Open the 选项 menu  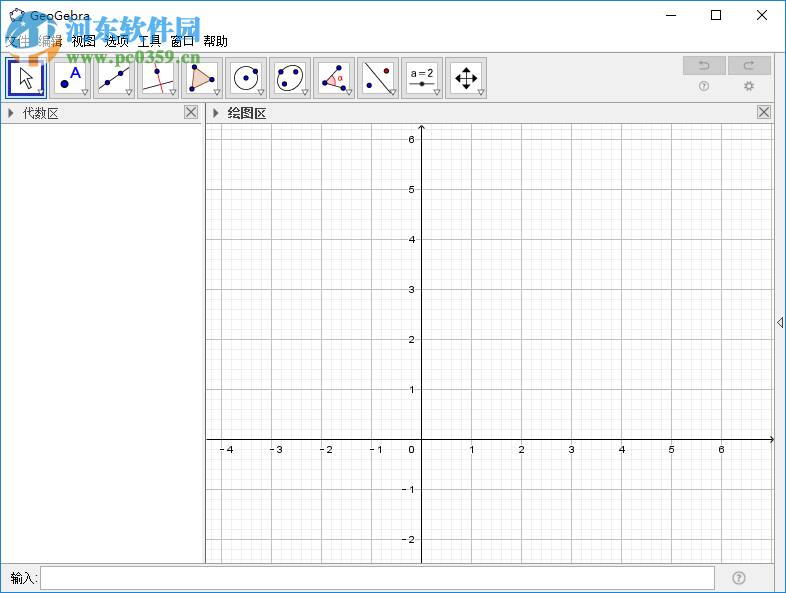coord(117,41)
